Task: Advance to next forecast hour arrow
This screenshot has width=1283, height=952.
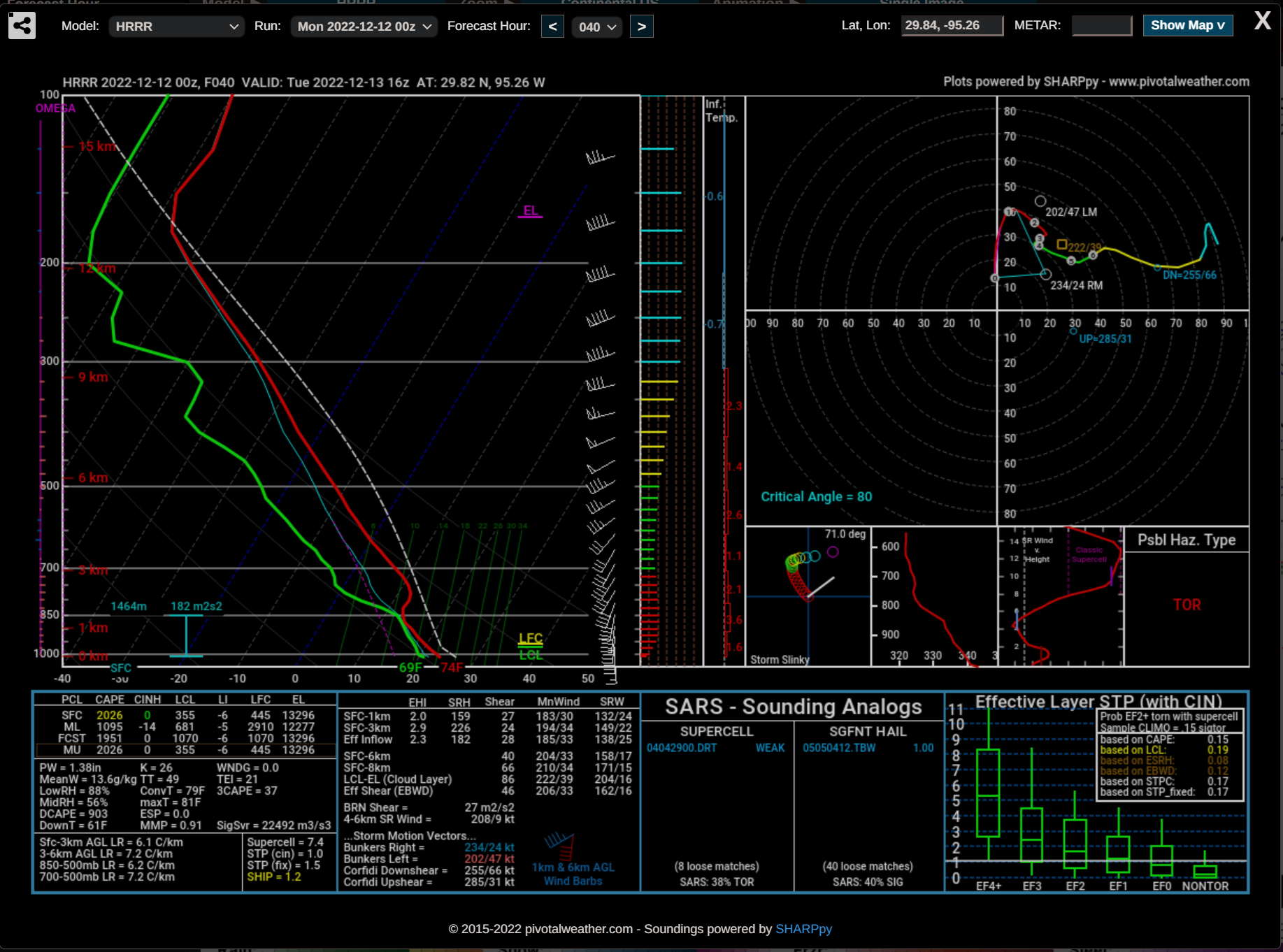Action: tap(641, 27)
